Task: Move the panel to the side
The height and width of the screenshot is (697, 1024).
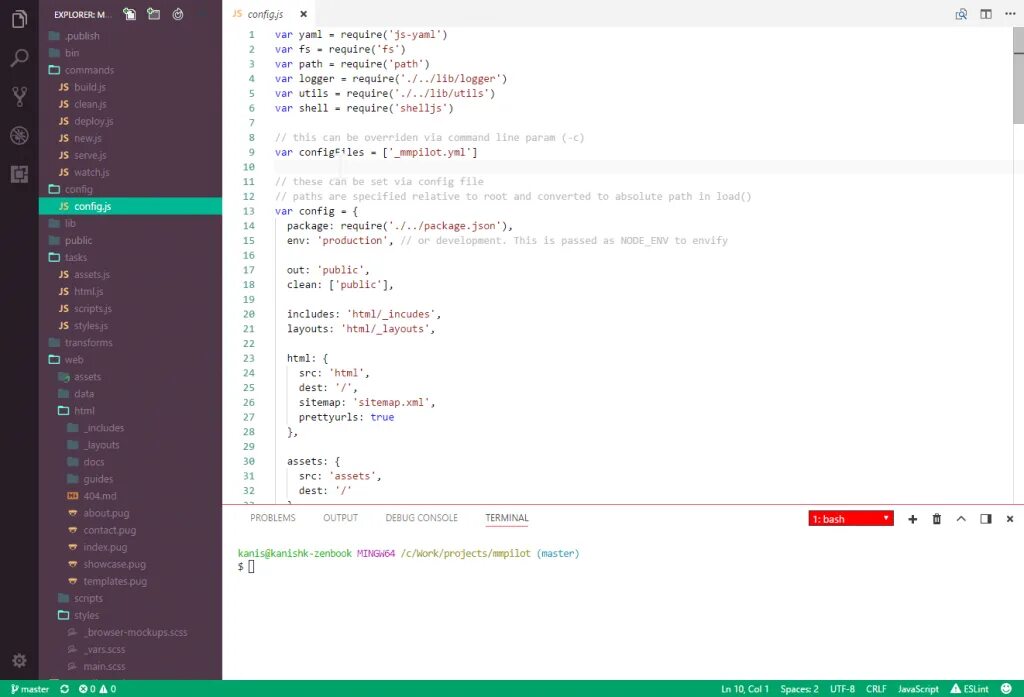Action: tap(986, 519)
